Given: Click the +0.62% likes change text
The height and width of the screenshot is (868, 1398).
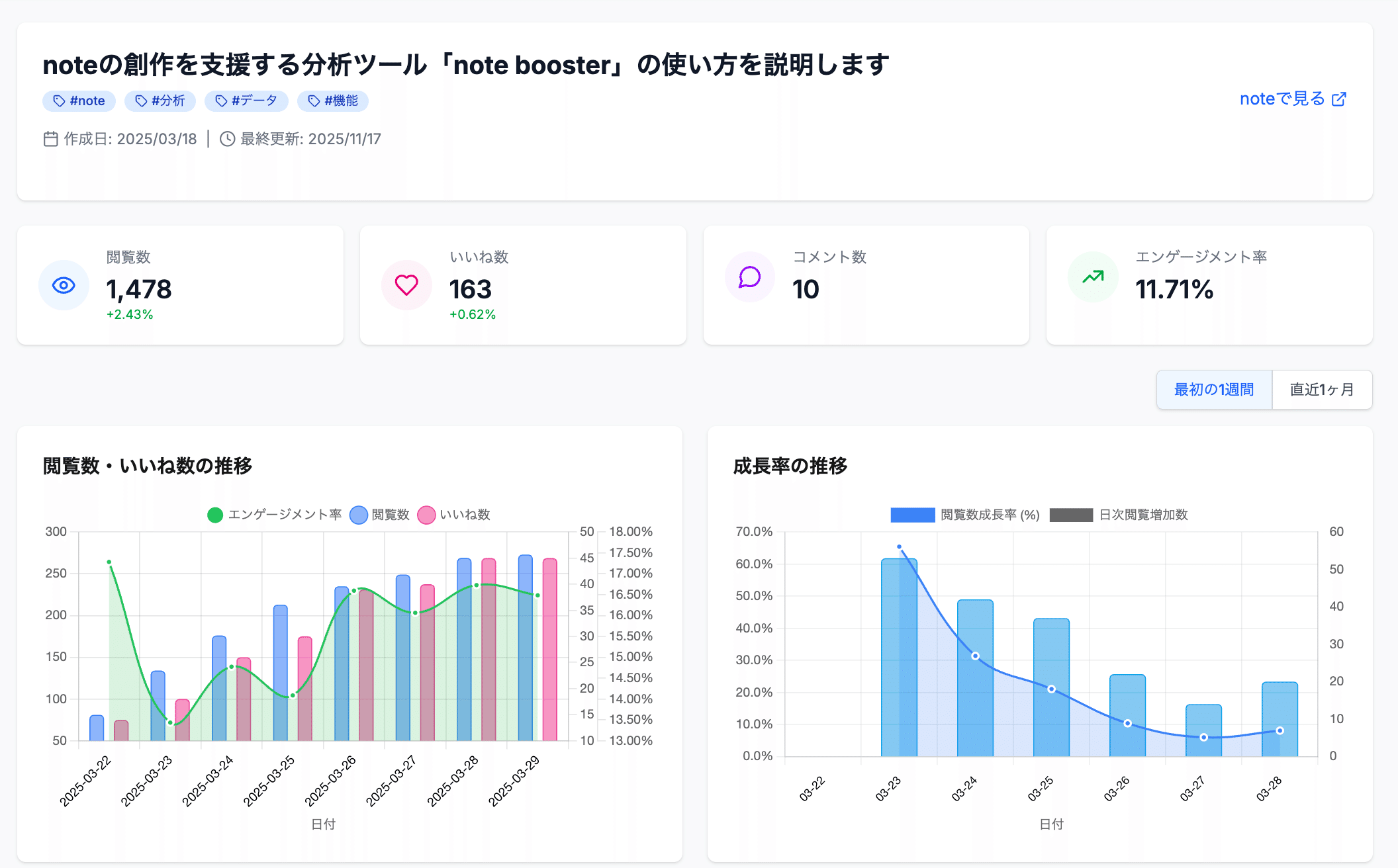Looking at the screenshot, I should 473,314.
